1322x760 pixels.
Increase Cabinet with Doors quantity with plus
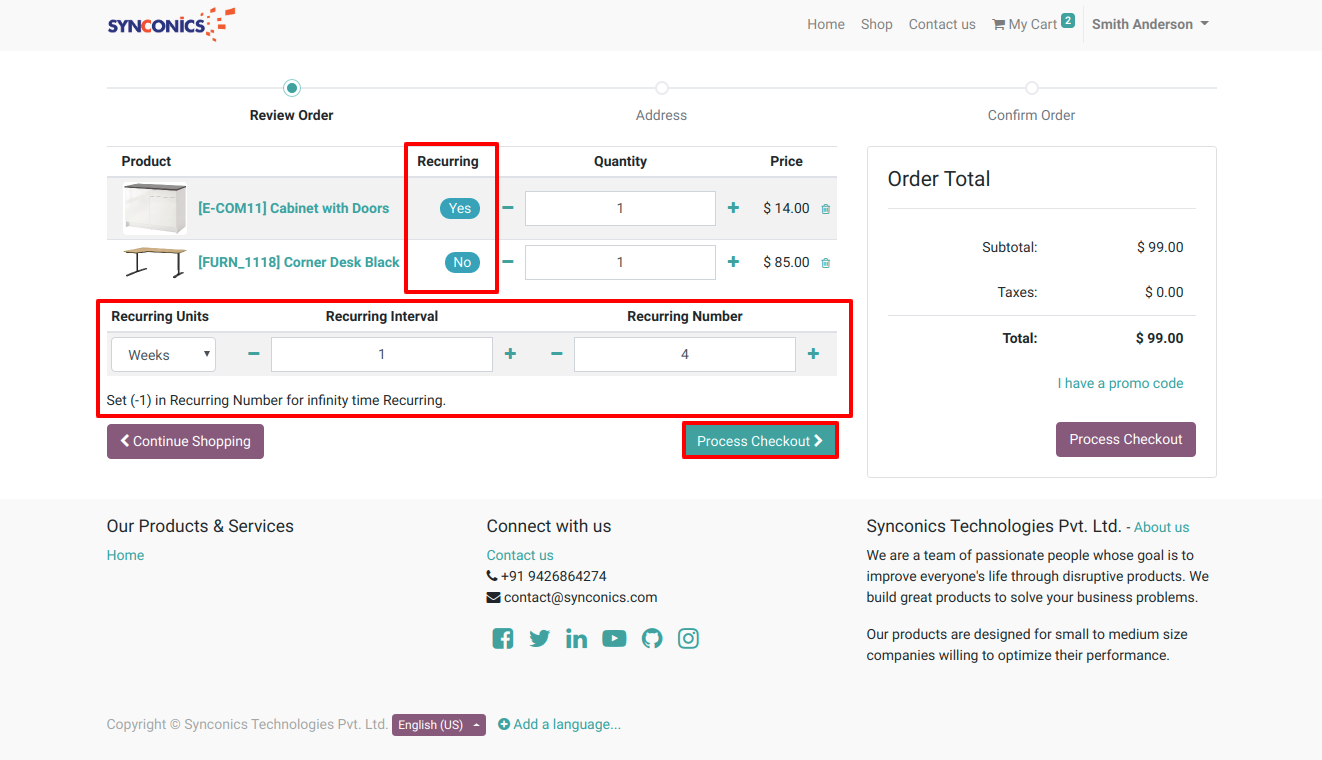tap(733, 208)
